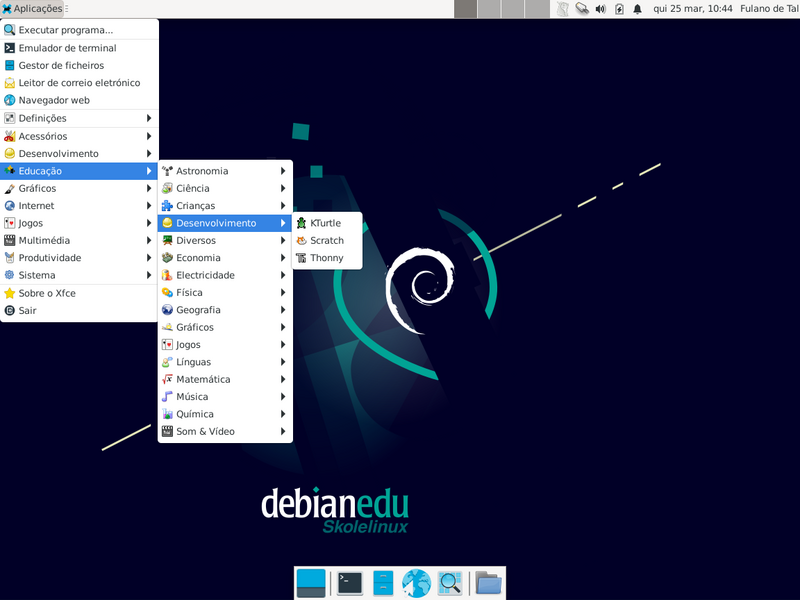Launch Thonny from the submenu
Screen dimensions: 800x600
pos(327,258)
